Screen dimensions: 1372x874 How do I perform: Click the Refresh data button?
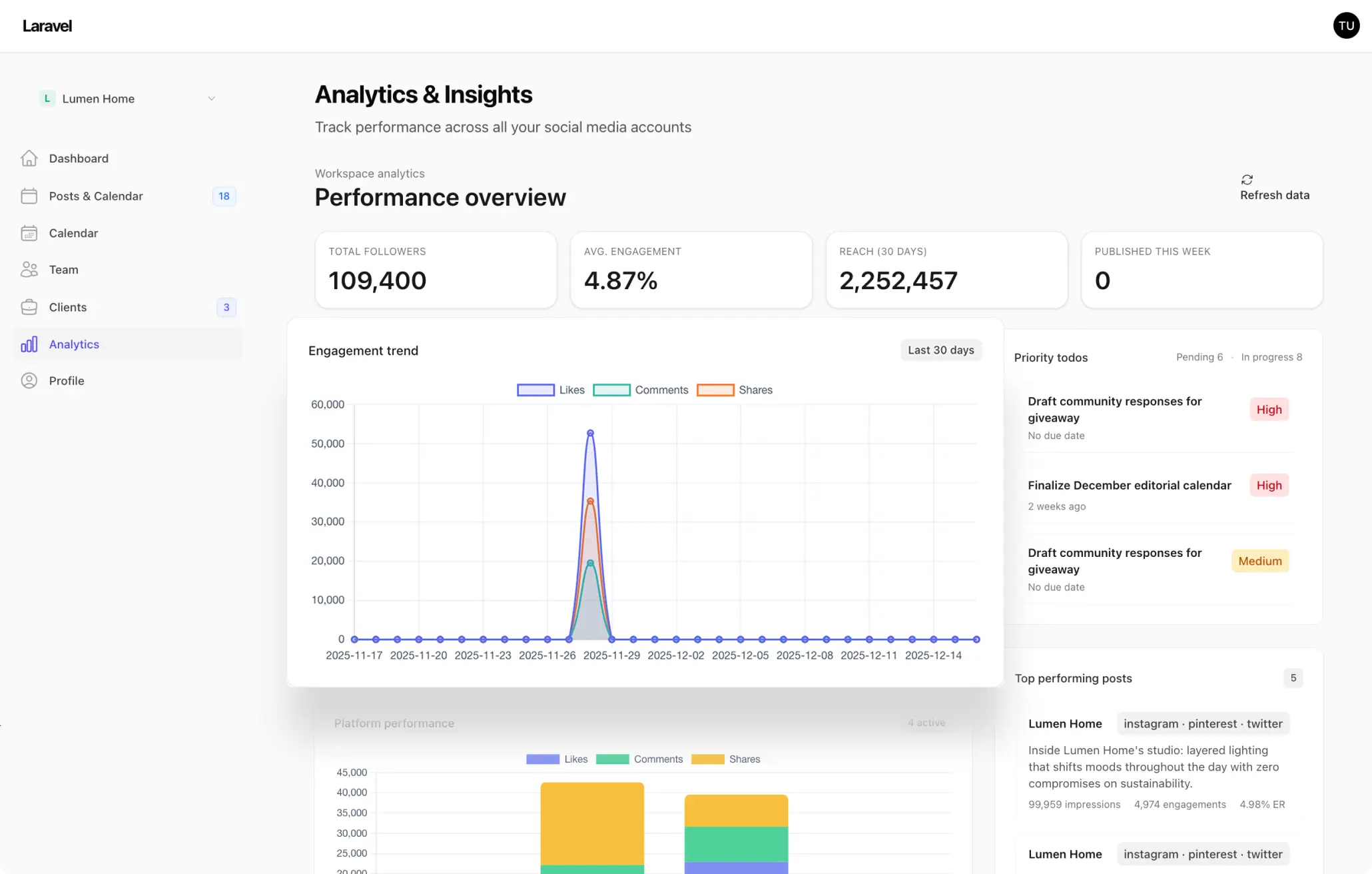click(x=1274, y=188)
